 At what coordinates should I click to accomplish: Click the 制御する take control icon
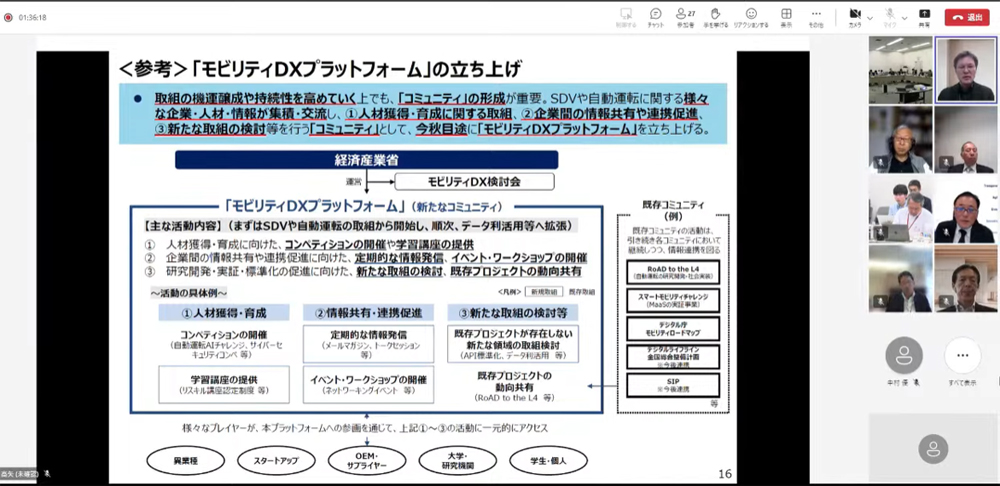pos(625,17)
